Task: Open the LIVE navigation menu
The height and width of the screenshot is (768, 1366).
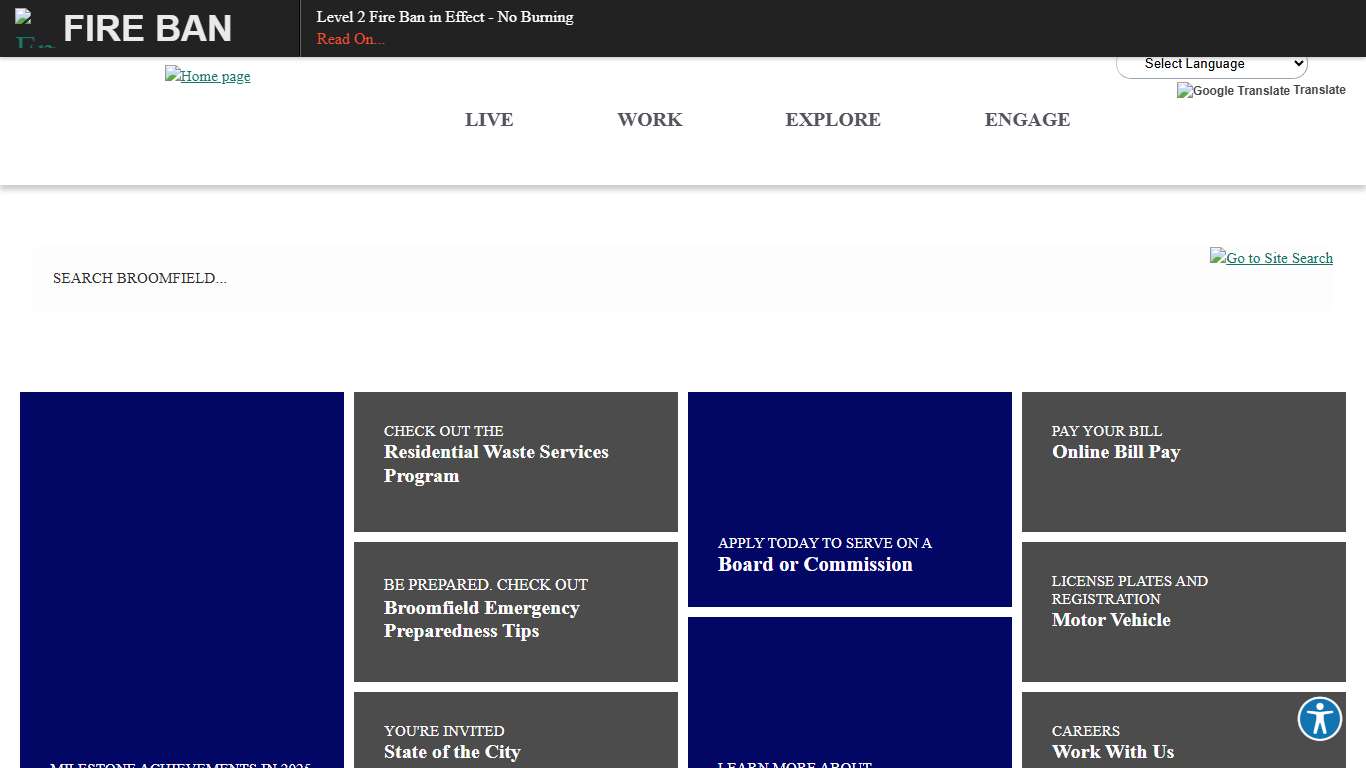Action: tap(489, 120)
